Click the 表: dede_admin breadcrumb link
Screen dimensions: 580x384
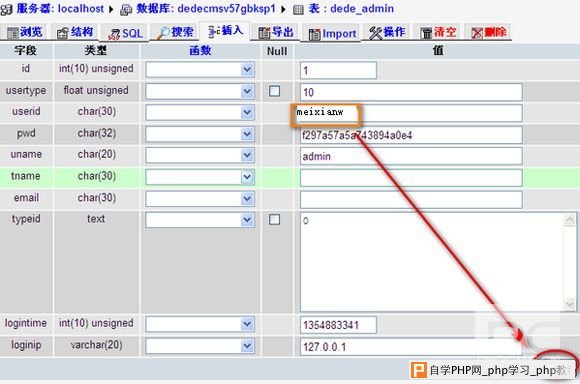click(x=351, y=9)
